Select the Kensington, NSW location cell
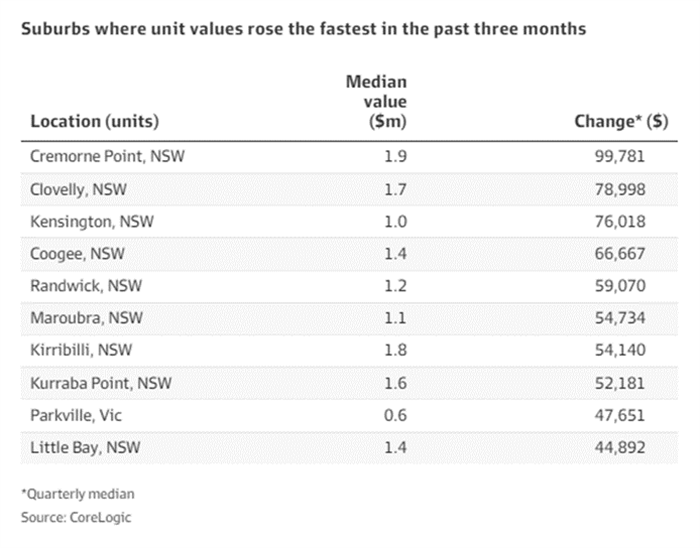Viewport: 700px width, 548px height. click(x=91, y=220)
